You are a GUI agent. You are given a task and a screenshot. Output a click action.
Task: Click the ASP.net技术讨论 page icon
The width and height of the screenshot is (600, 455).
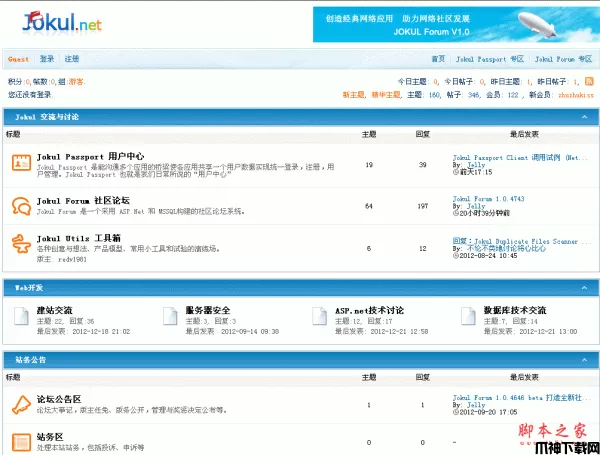point(319,317)
